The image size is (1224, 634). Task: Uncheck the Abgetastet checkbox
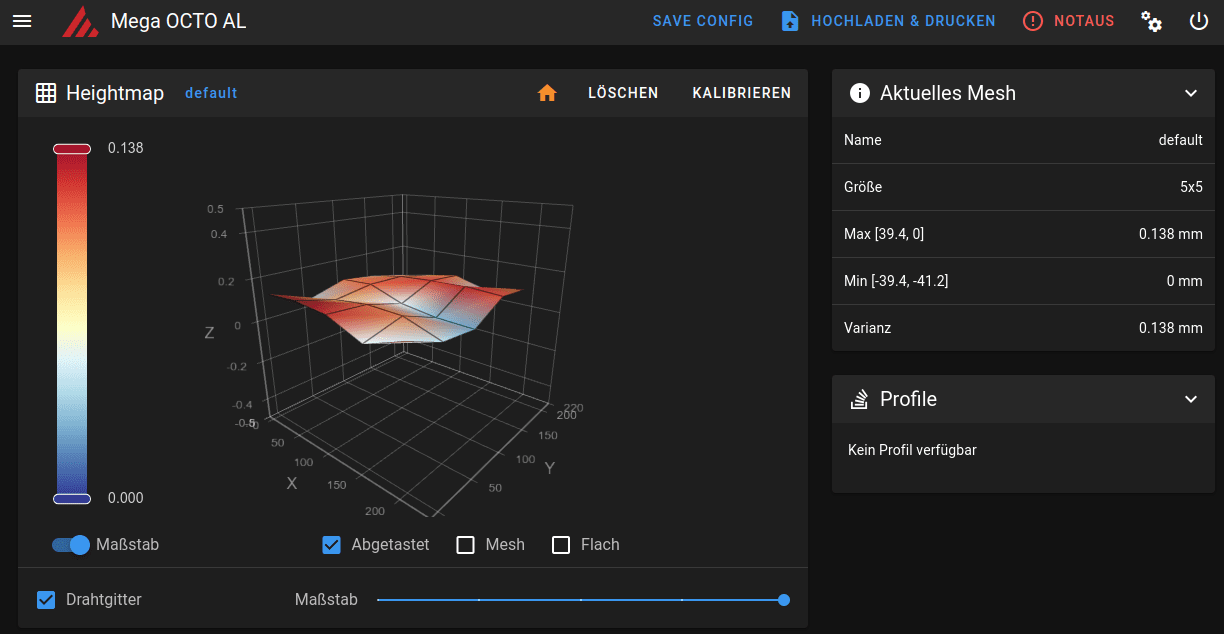tap(332, 545)
